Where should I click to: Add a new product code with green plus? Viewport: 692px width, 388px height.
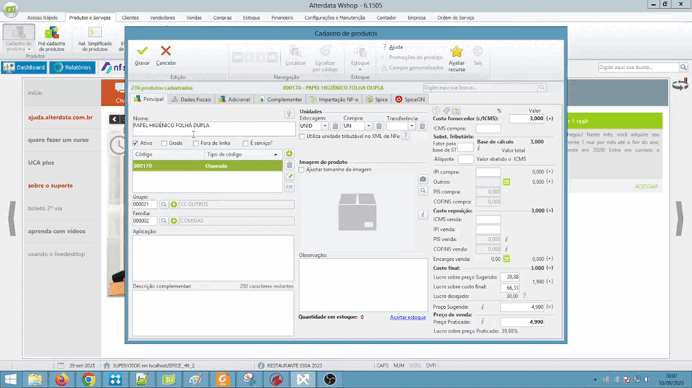click(289, 154)
